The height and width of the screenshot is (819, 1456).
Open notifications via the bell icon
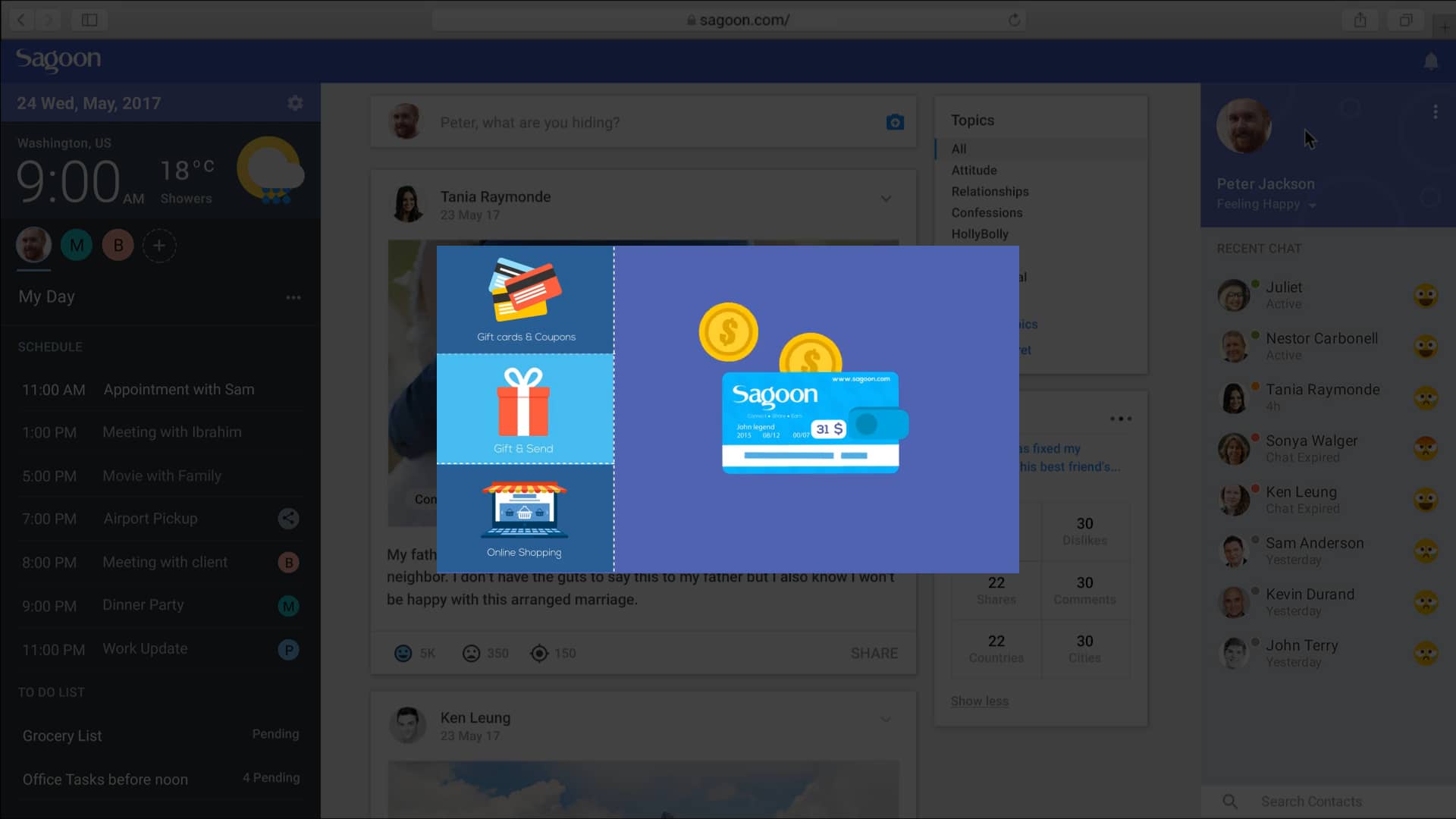click(x=1431, y=61)
